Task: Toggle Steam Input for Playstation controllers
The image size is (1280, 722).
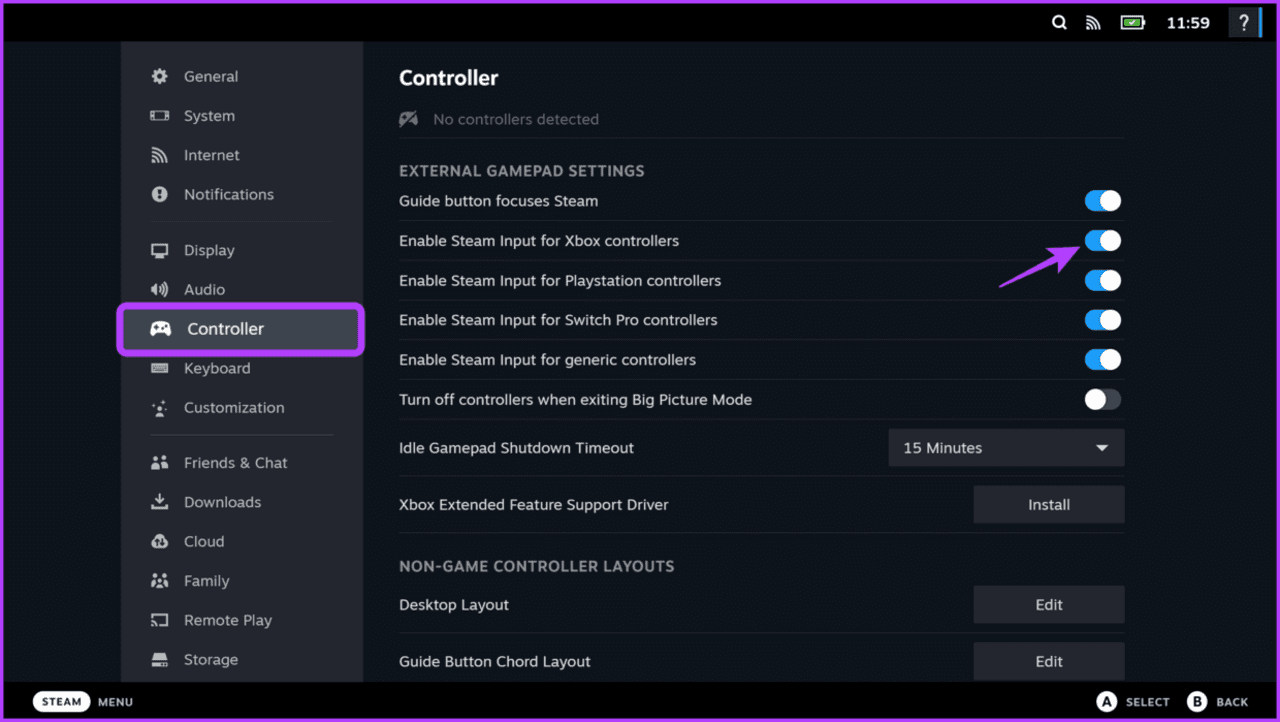Action: 1103,281
